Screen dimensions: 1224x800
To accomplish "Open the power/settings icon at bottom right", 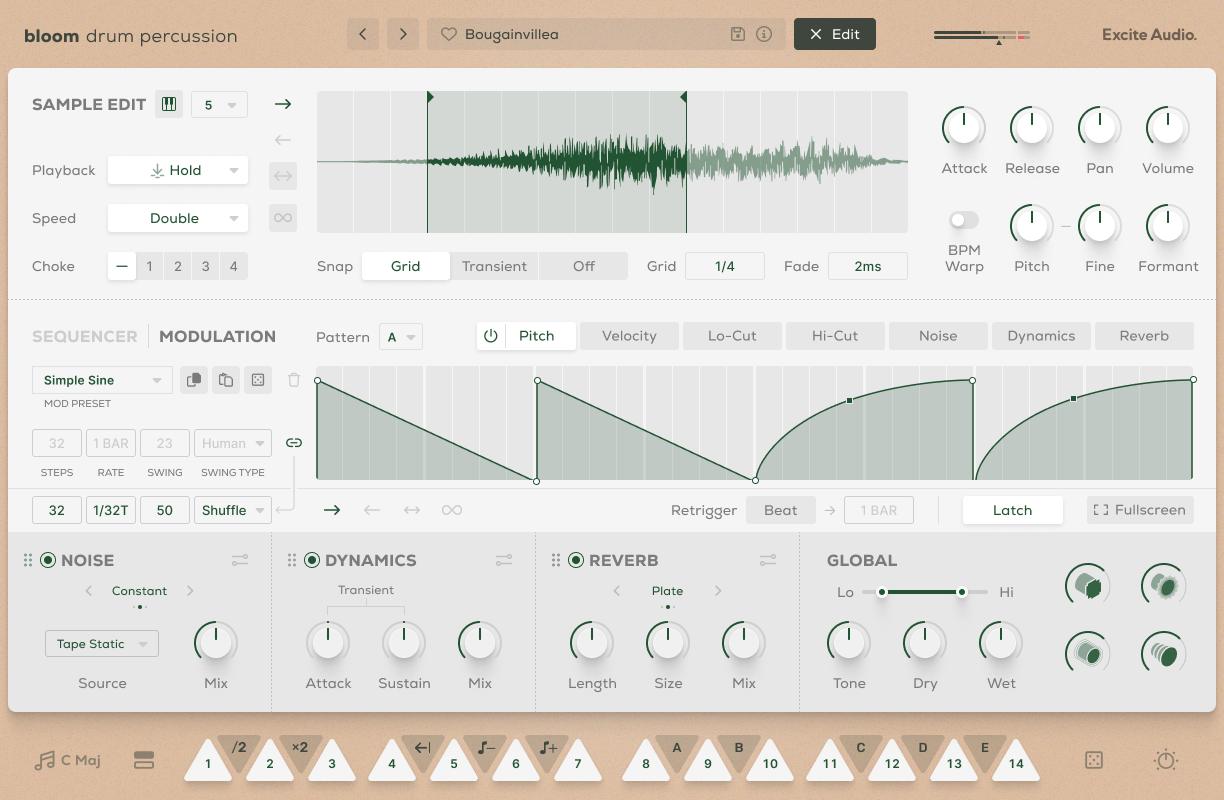I will click(x=1165, y=760).
